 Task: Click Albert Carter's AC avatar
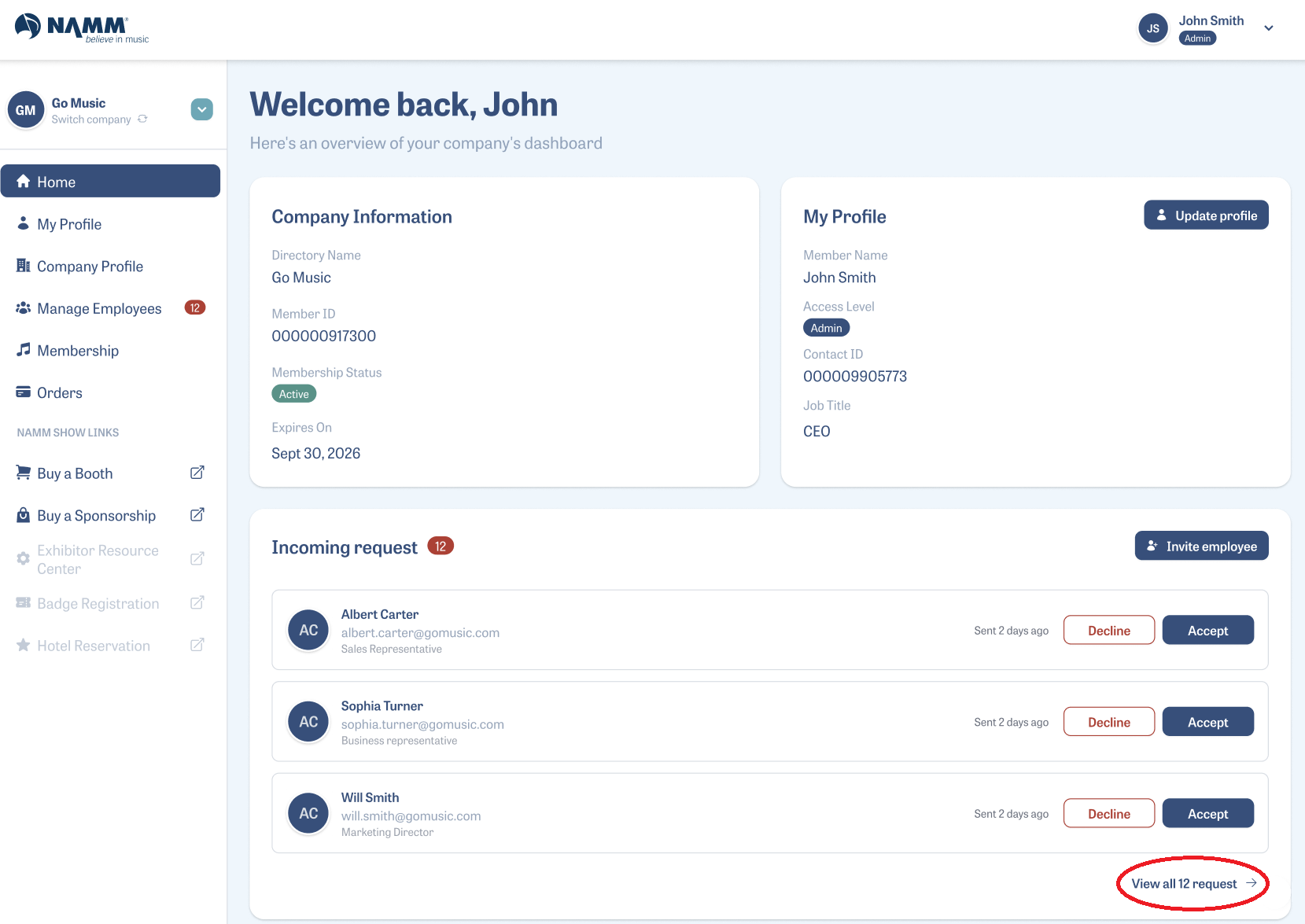[x=308, y=630]
